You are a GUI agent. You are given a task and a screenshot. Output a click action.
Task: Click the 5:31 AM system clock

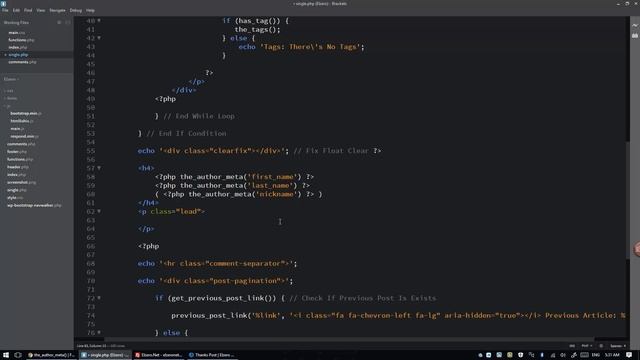(612, 355)
